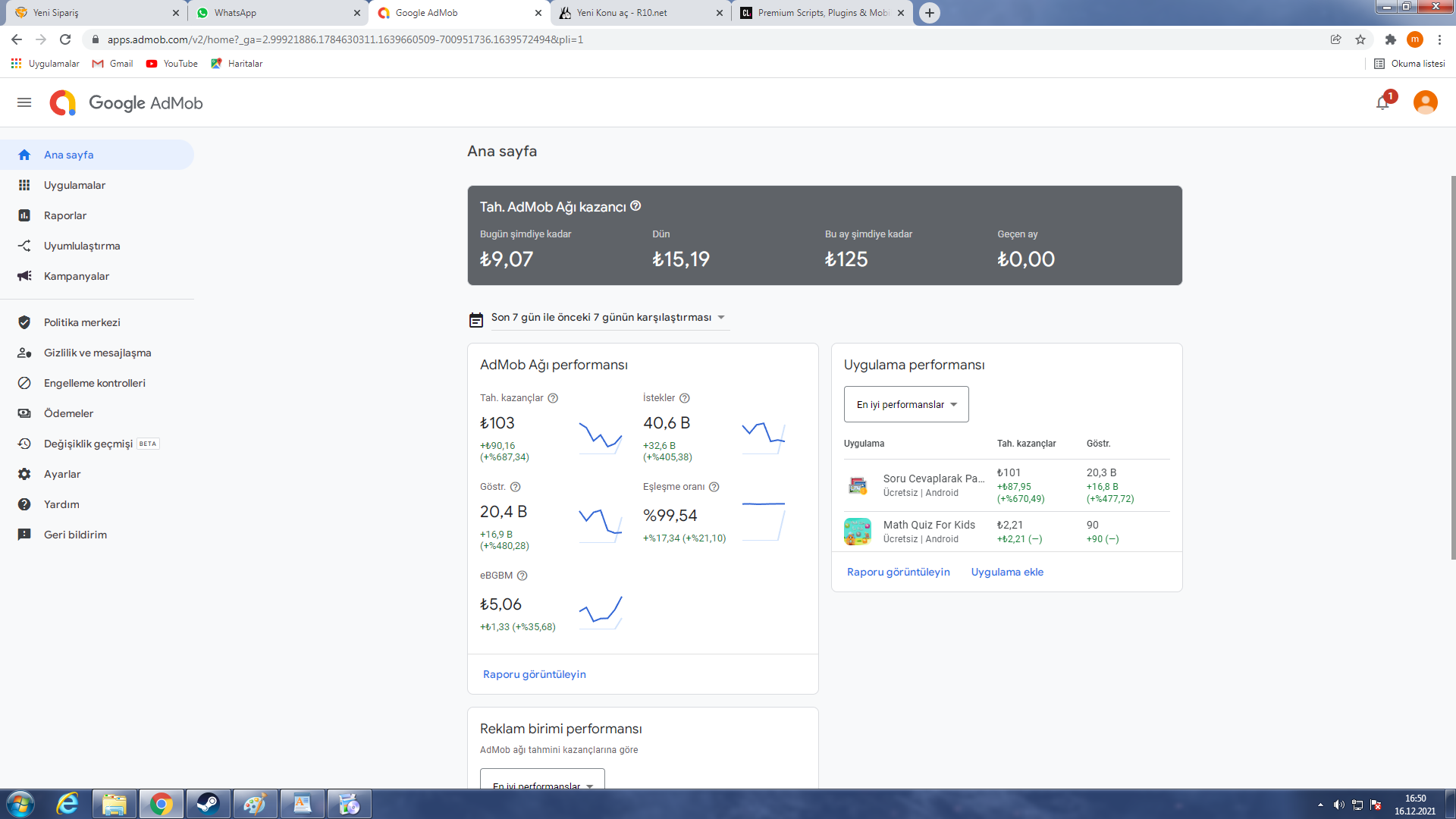1456x819 pixels.
Task: Expand En iyi performanslar dropdown in Uygulama performansı
Action: click(906, 404)
